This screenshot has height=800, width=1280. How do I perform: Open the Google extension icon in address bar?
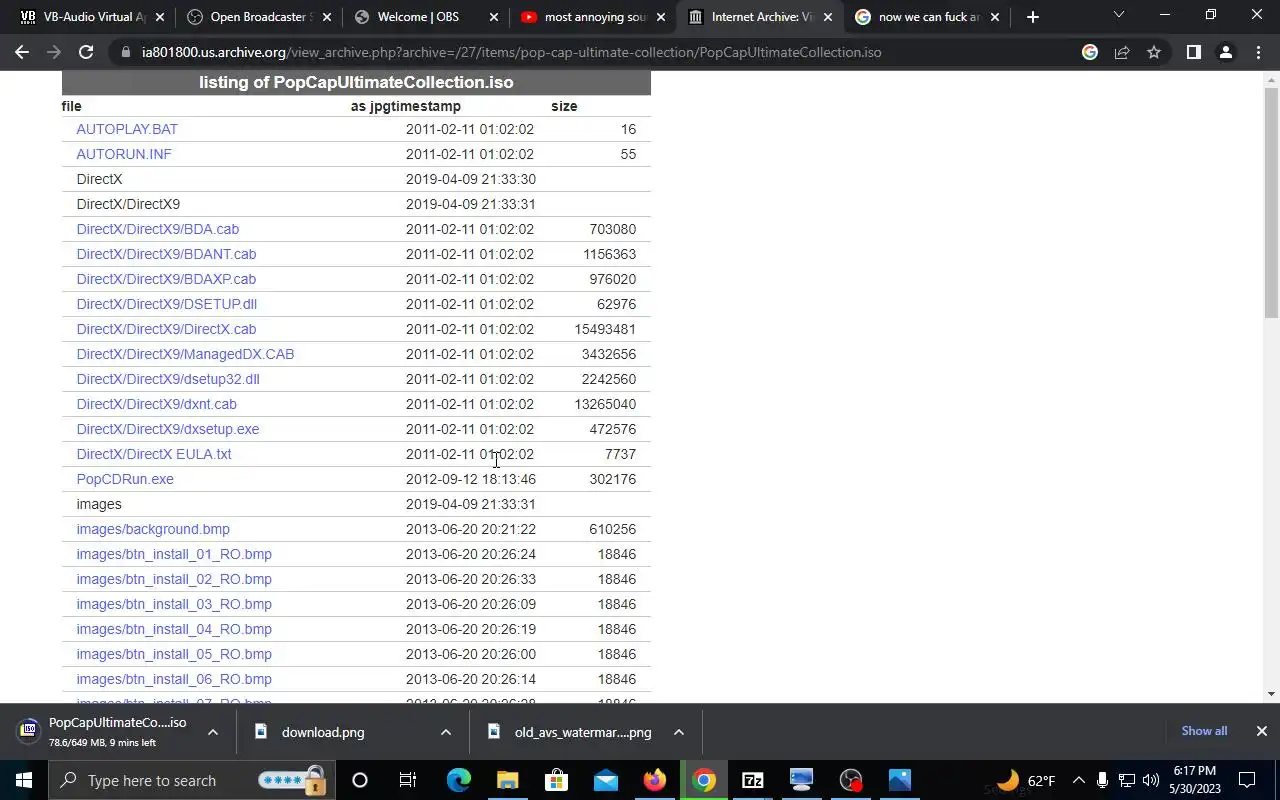tap(1090, 52)
